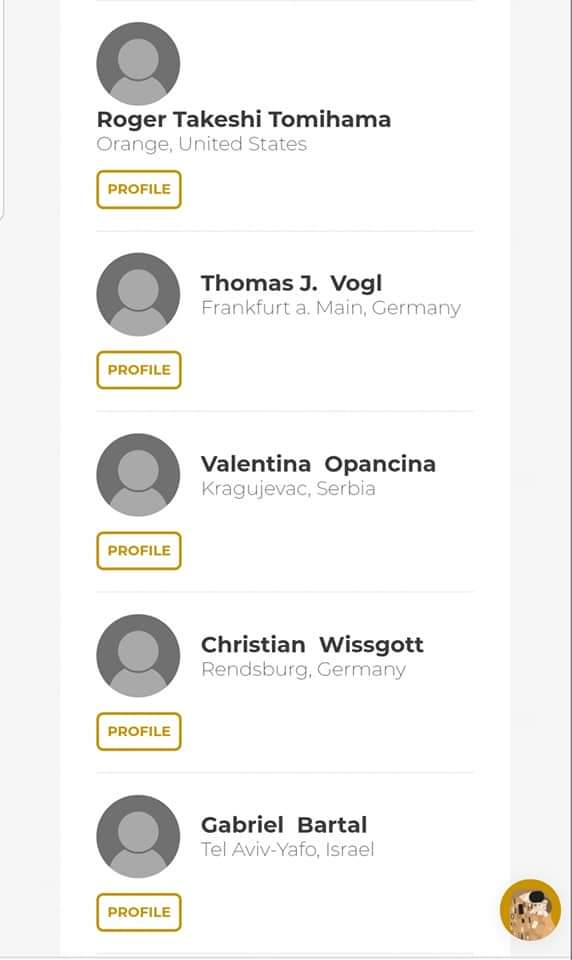Select the Valentina Opancina name heading
This screenshot has height=960, width=572.
(318, 464)
